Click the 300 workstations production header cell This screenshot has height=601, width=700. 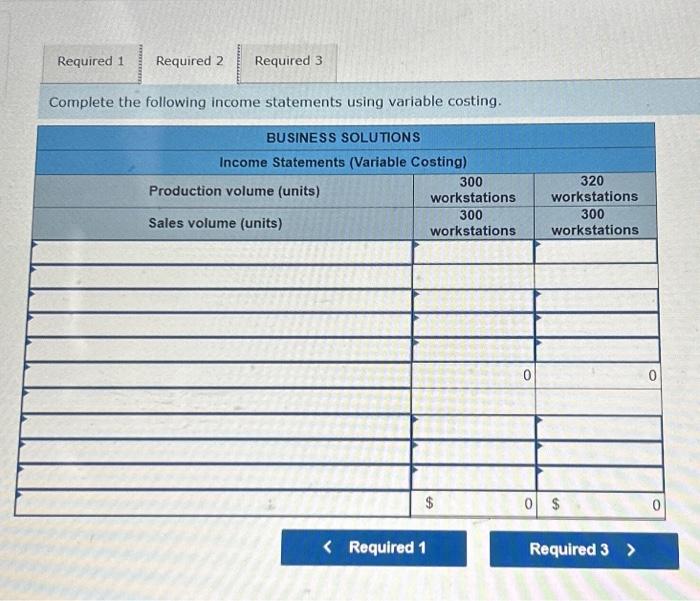coord(473,190)
